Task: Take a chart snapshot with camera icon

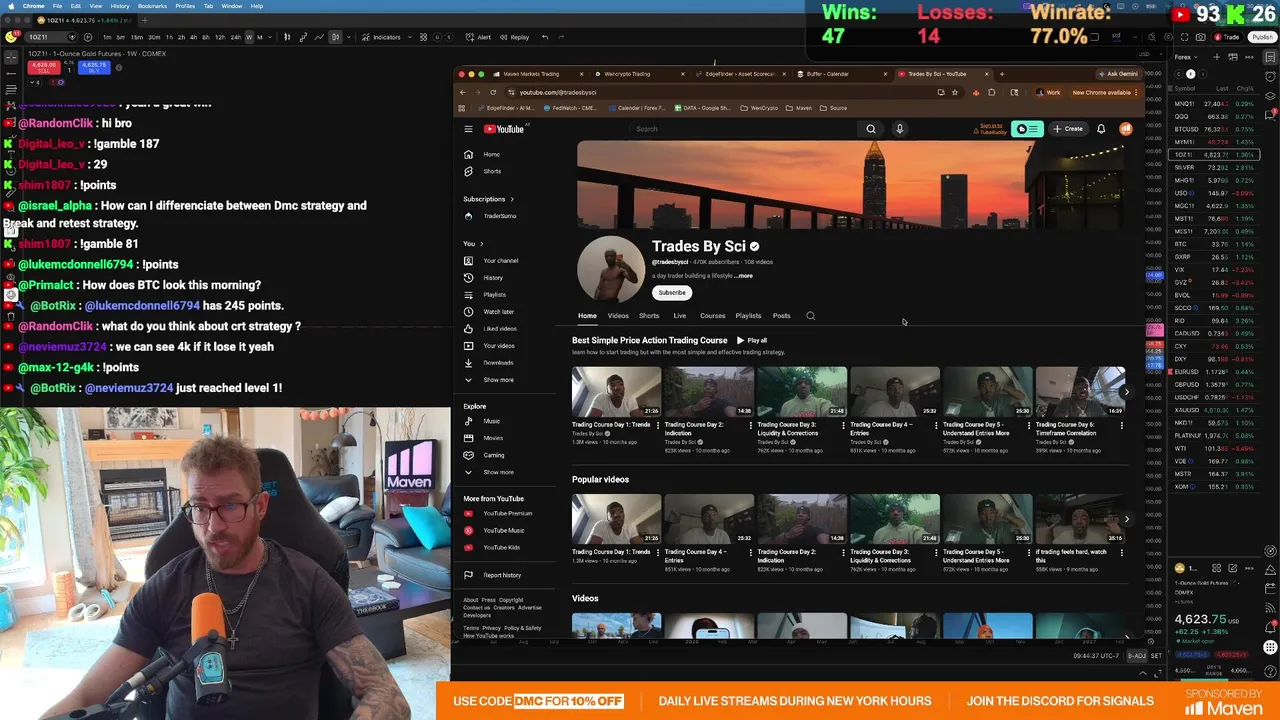Action: click(x=1200, y=37)
